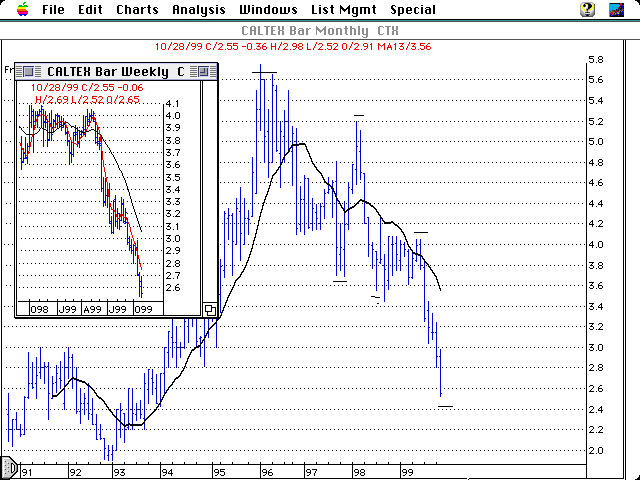Viewport: 640px width, 480px height.
Task: Close the CALTEX Bar Weekly window
Action: [x=28, y=72]
